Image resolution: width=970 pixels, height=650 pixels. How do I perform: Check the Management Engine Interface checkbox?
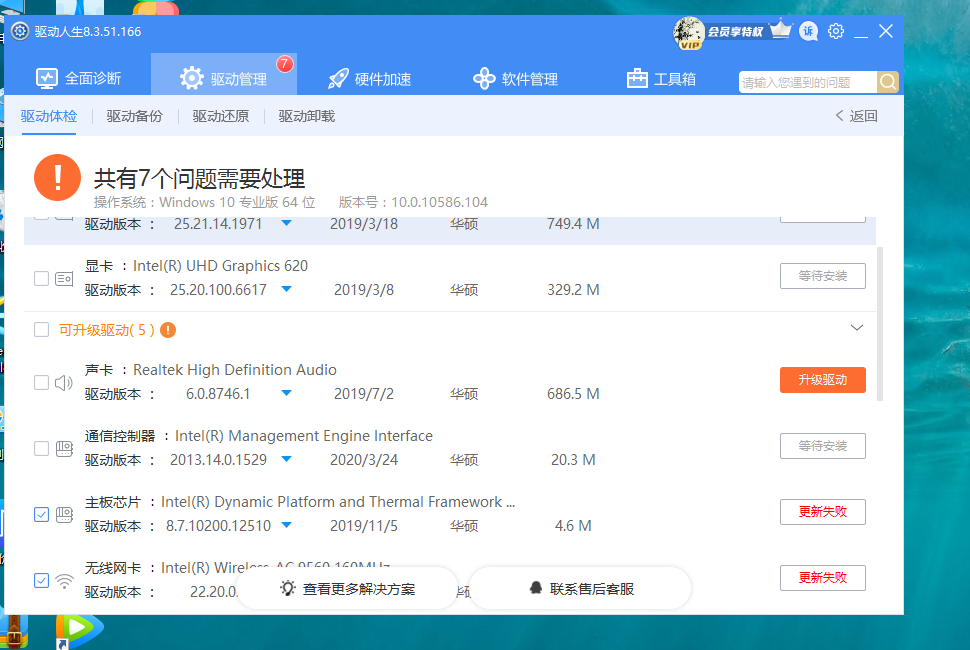(x=41, y=448)
